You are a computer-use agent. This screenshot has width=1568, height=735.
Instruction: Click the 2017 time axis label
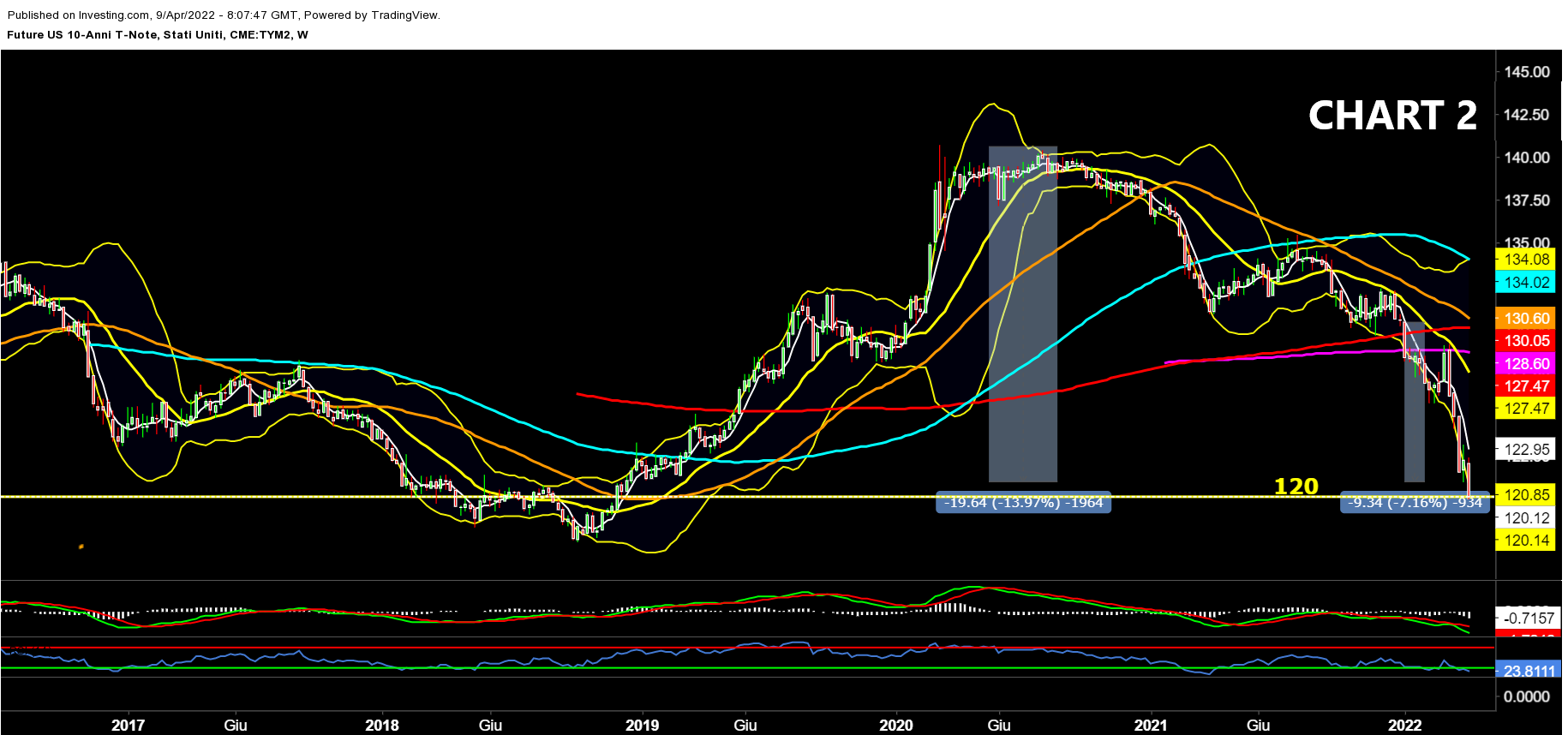(x=129, y=726)
